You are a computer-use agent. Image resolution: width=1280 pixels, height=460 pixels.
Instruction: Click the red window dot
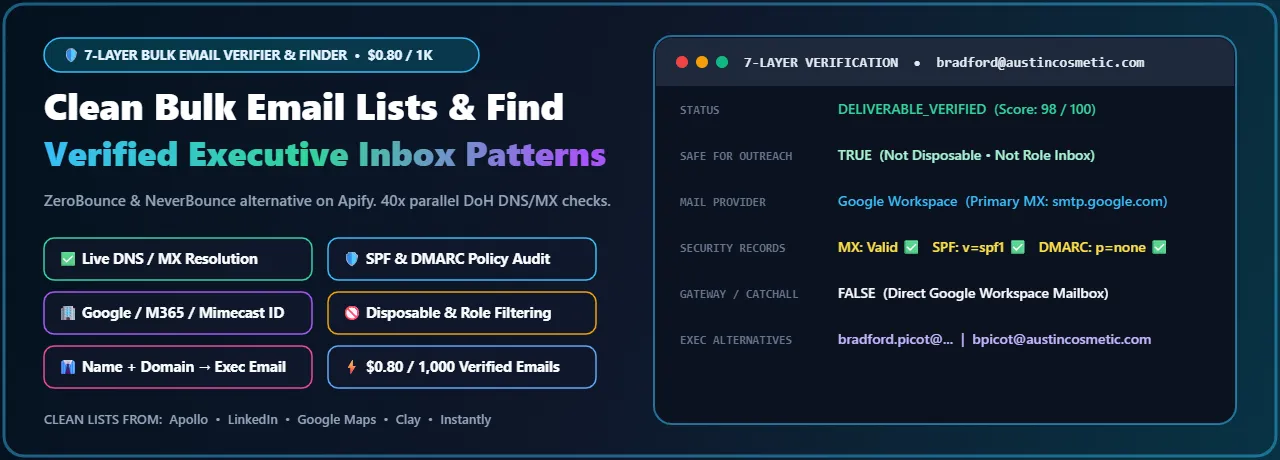[x=682, y=62]
